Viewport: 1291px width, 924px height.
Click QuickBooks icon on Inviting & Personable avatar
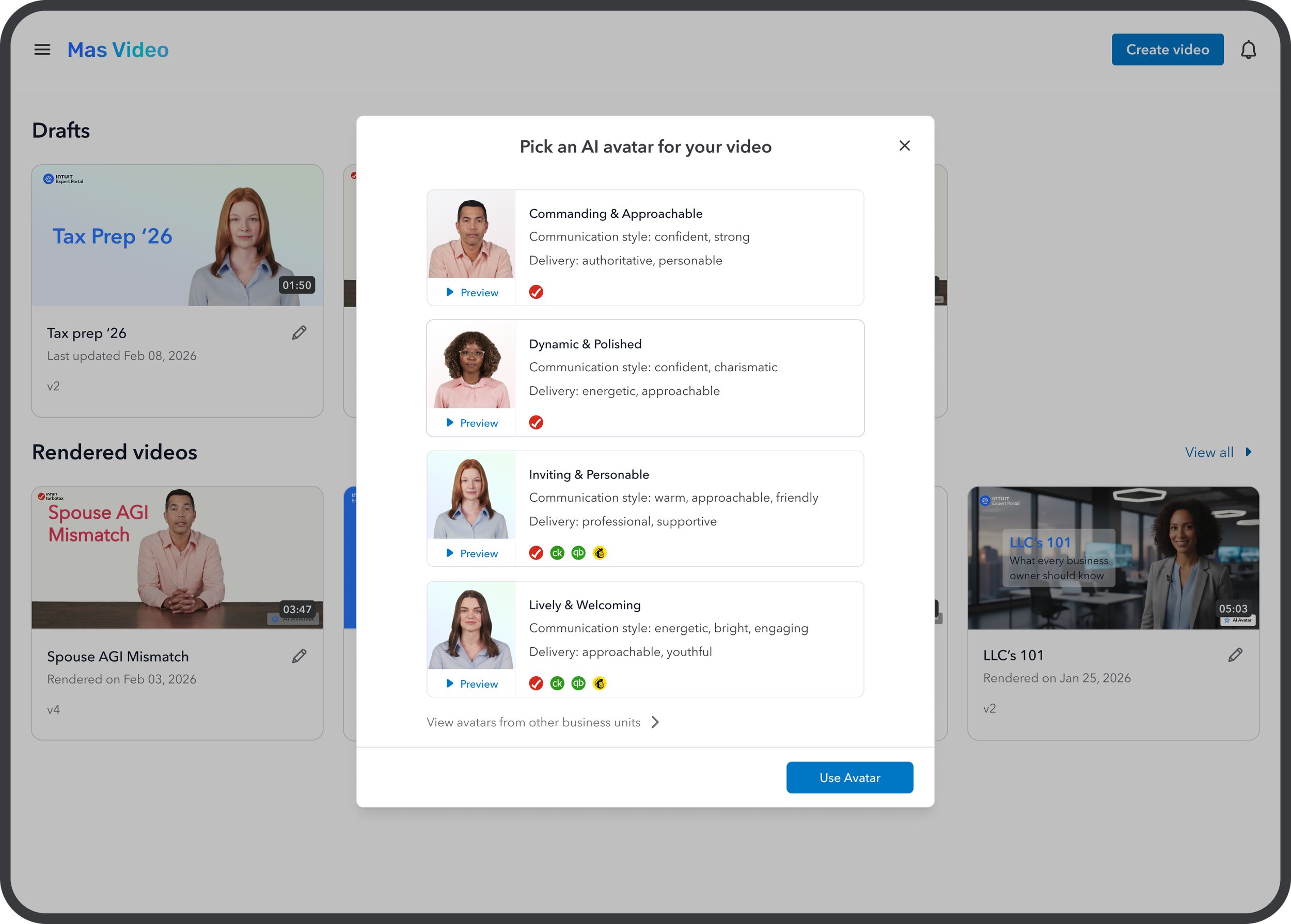(578, 552)
